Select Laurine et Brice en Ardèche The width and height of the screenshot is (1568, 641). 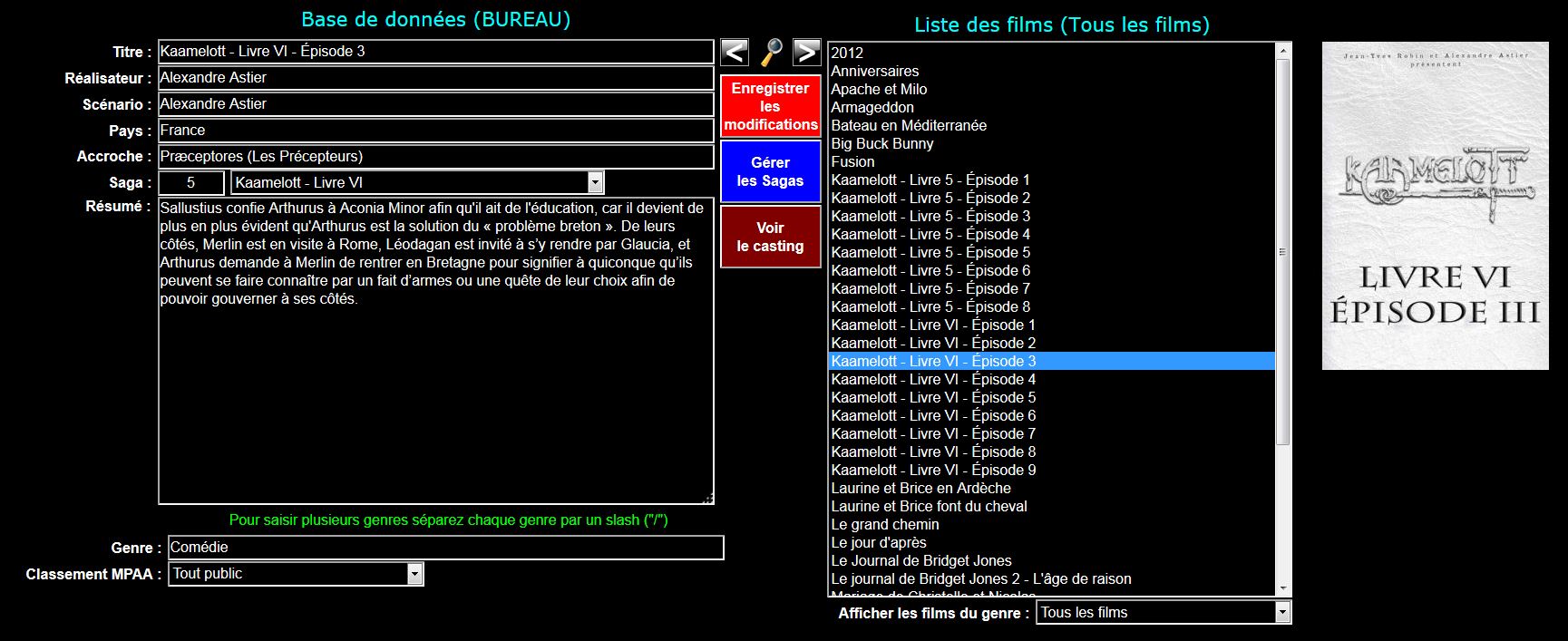click(1052, 488)
